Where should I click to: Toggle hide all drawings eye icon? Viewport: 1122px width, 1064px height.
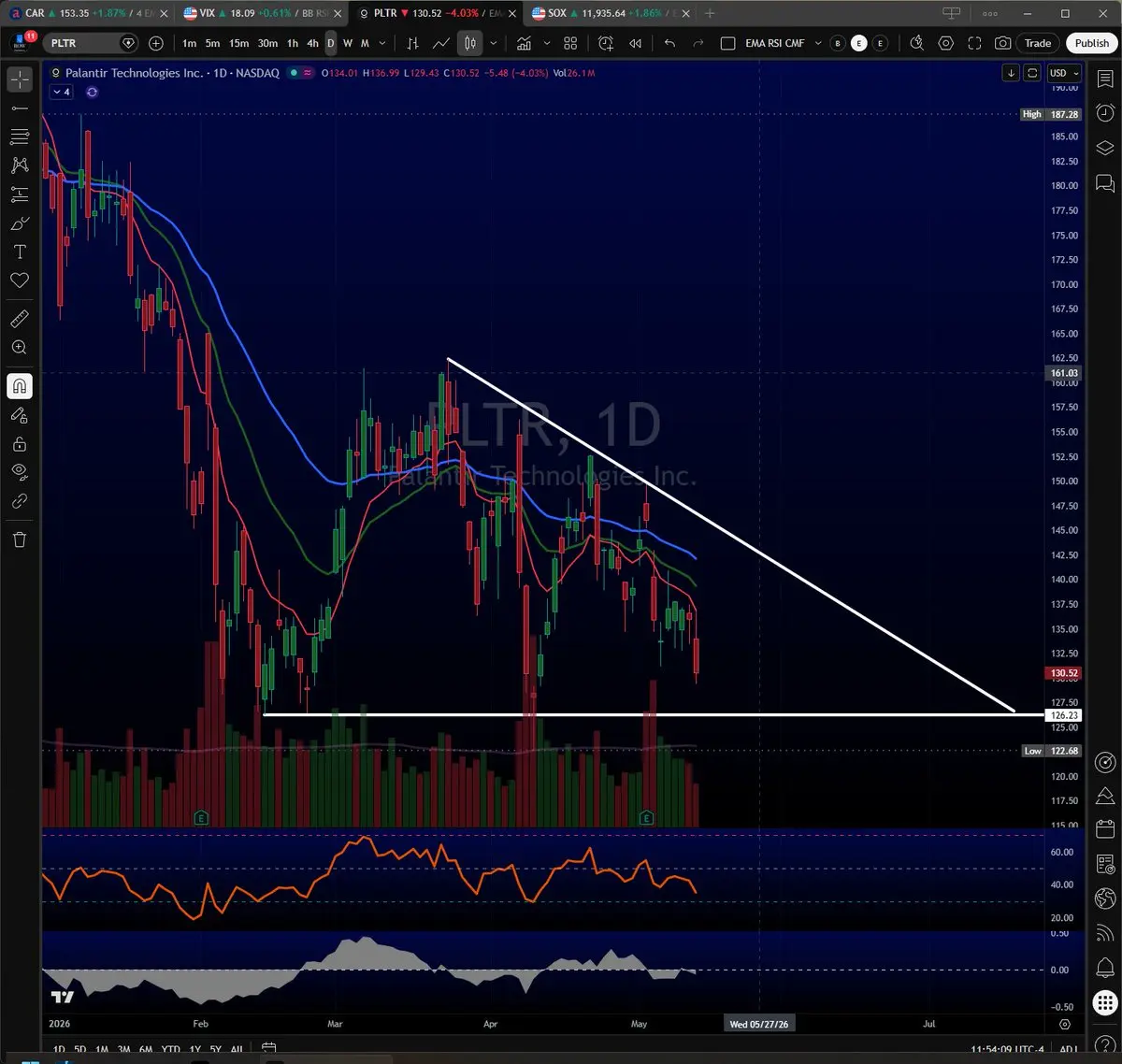coord(20,472)
